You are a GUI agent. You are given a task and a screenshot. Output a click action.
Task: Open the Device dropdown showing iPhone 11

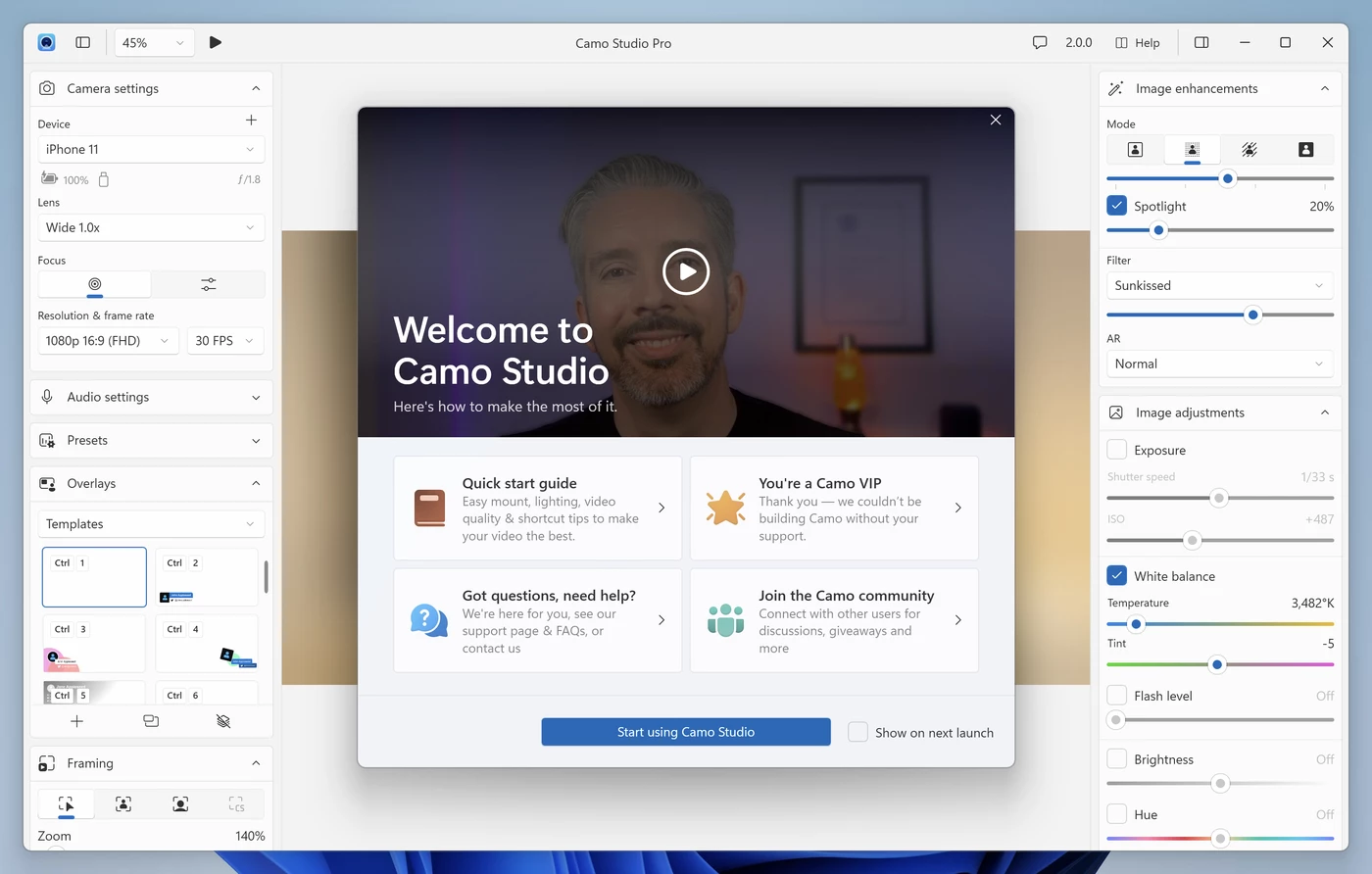click(x=151, y=149)
